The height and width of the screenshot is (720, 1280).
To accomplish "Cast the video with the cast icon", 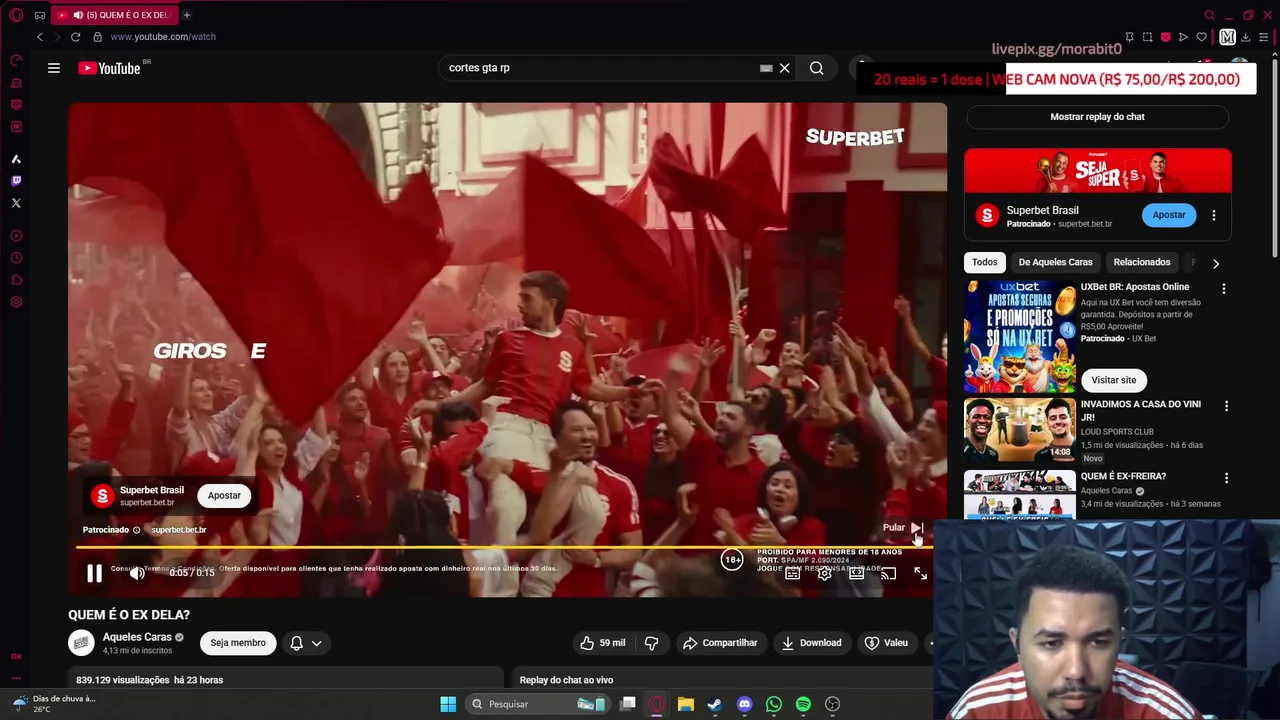I will (x=888, y=573).
